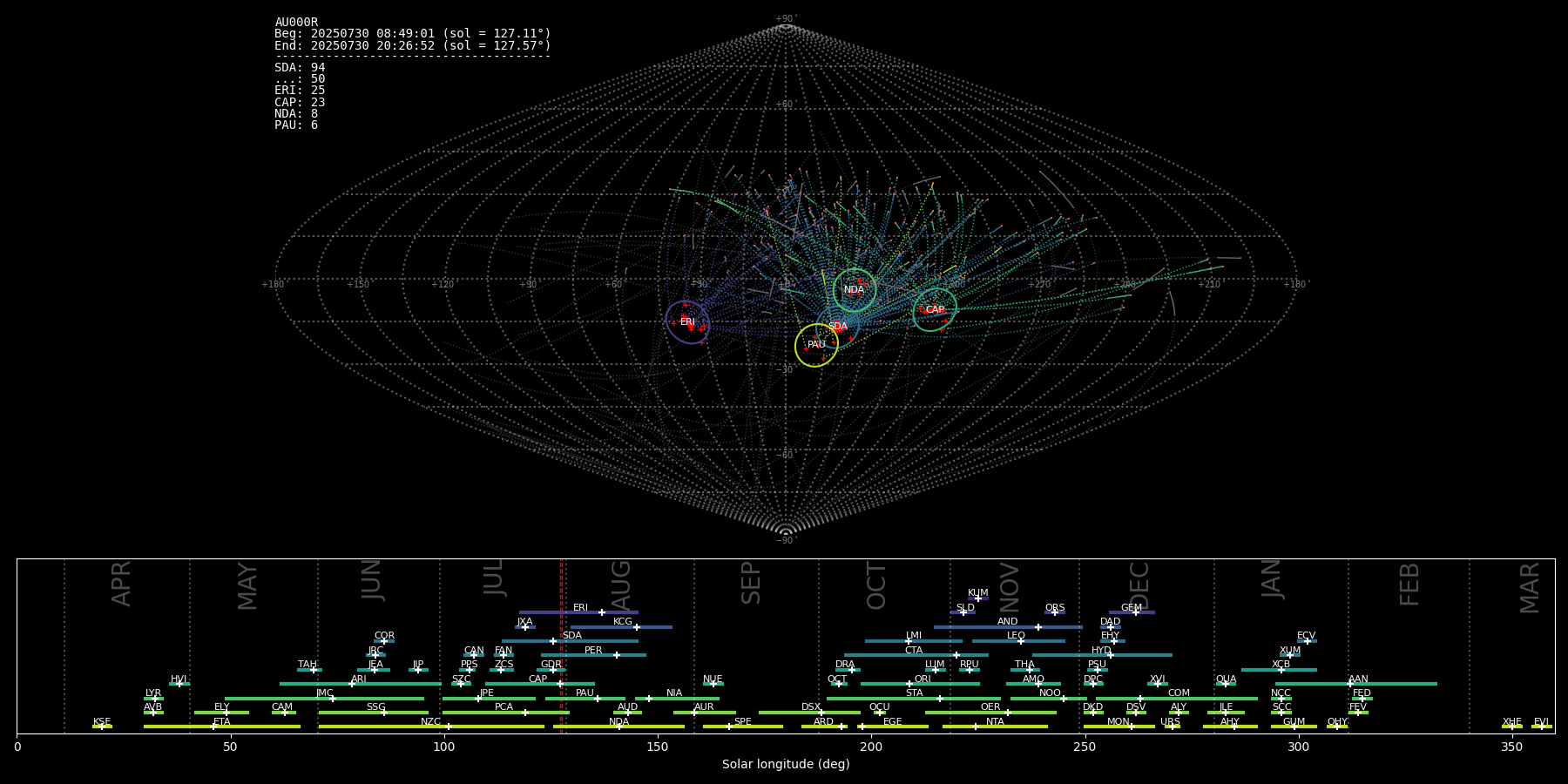
Task: Click the HYD shower bar in the timeline
Action: (1102, 655)
